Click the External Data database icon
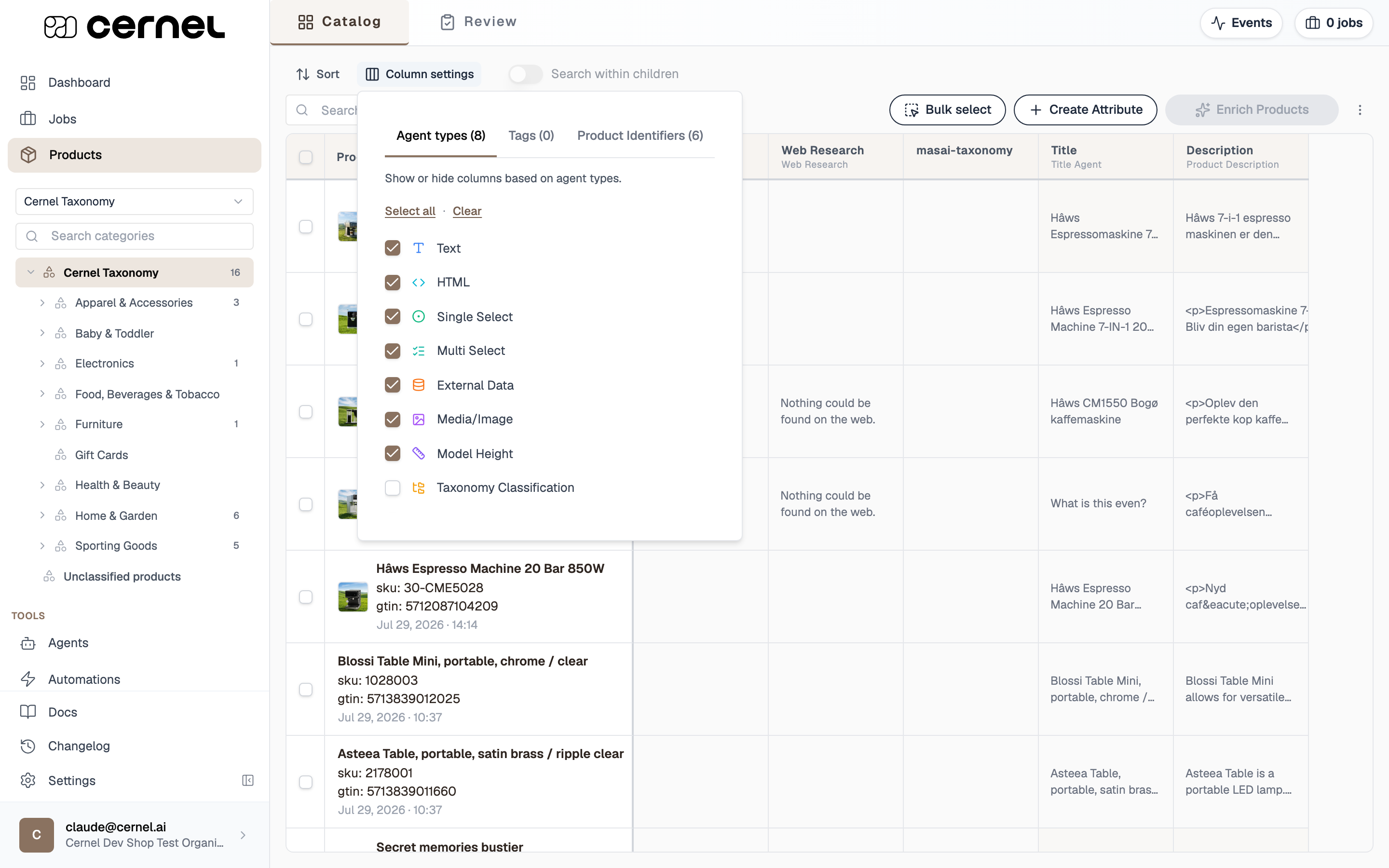This screenshot has width=1389, height=868. (419, 385)
